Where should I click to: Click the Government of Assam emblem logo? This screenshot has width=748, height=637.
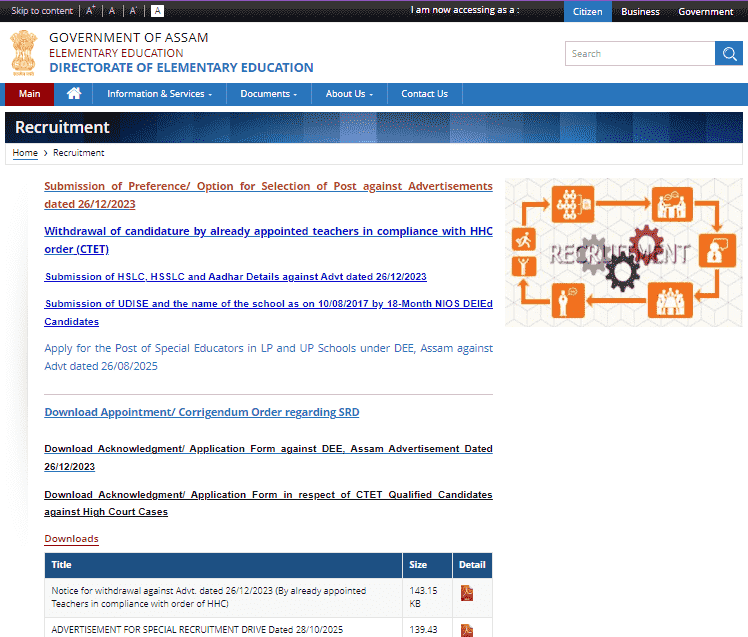23,53
